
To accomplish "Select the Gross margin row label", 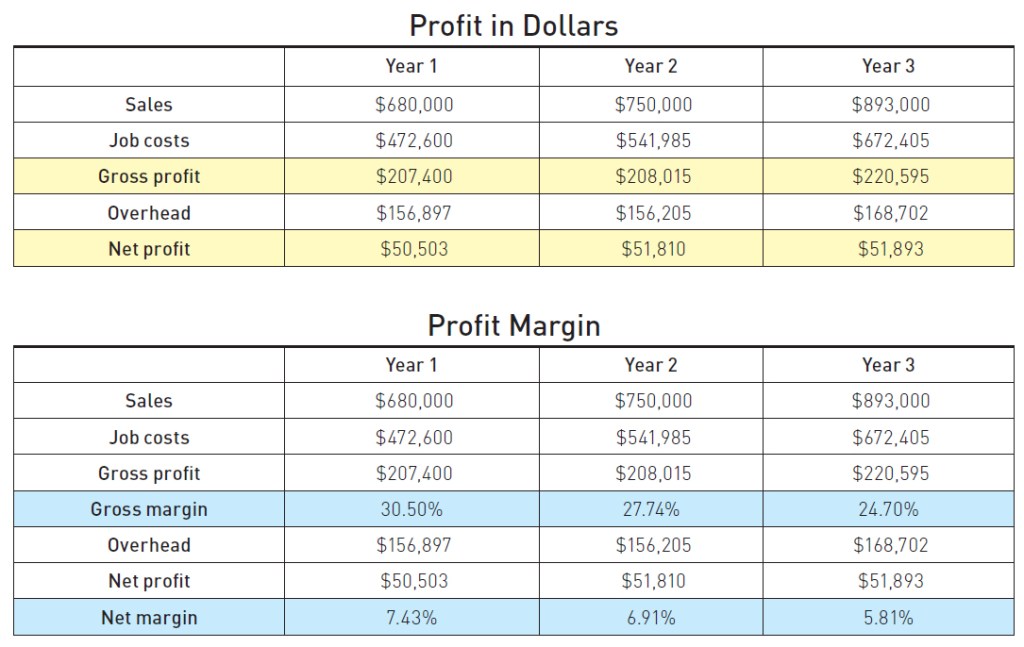I will point(149,509).
